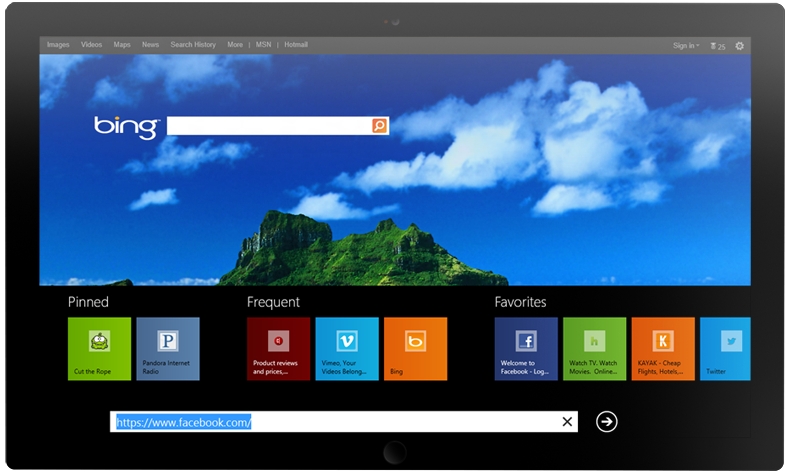Image resolution: width=790 pixels, height=475 pixels.
Task: Open the Product reviews and prices tile
Action: (278, 349)
